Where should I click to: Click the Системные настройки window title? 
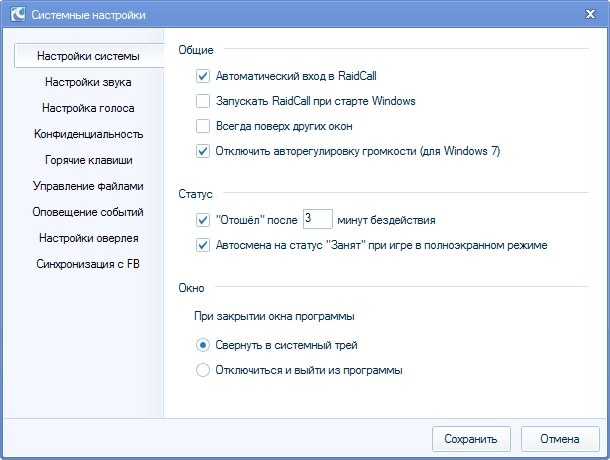(88, 15)
